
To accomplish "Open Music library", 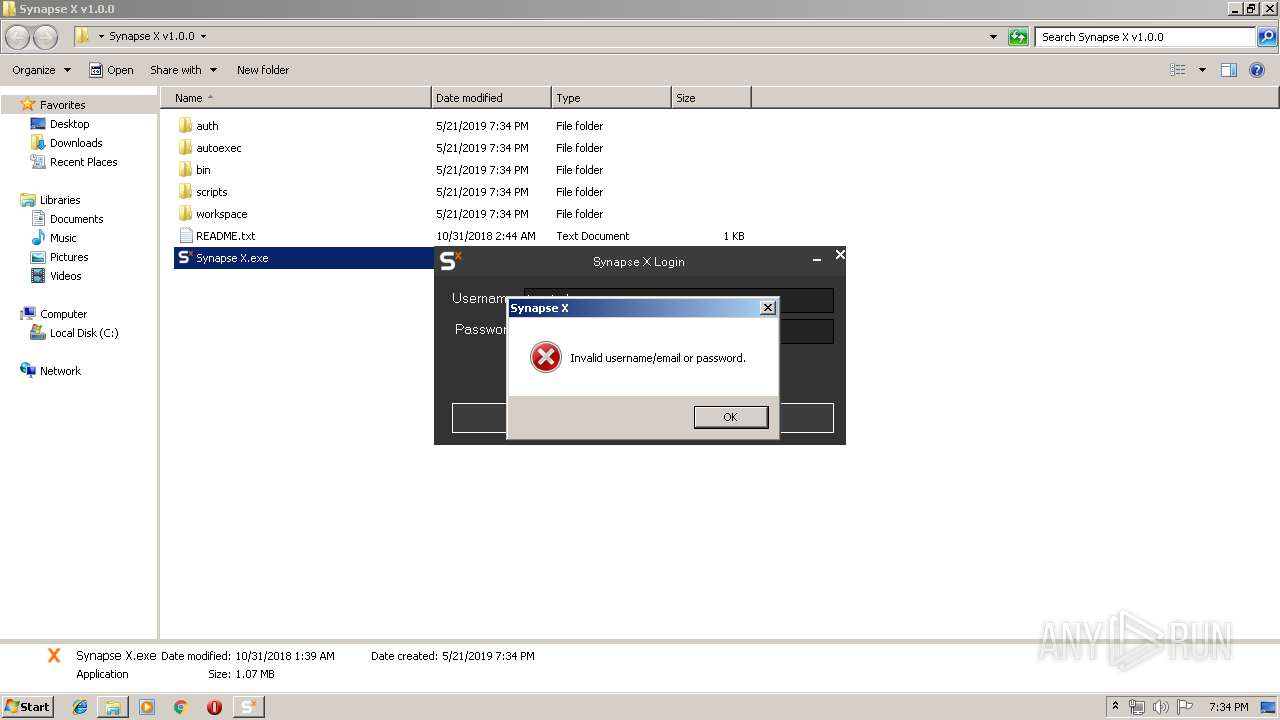I will [63, 238].
